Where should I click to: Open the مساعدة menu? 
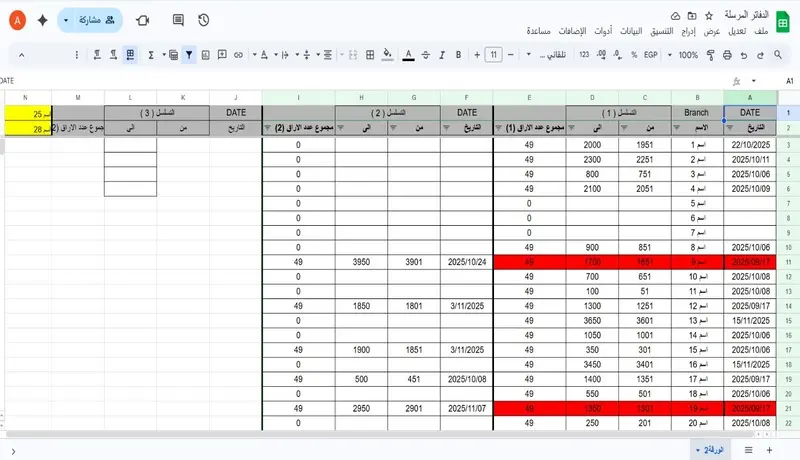click(538, 31)
